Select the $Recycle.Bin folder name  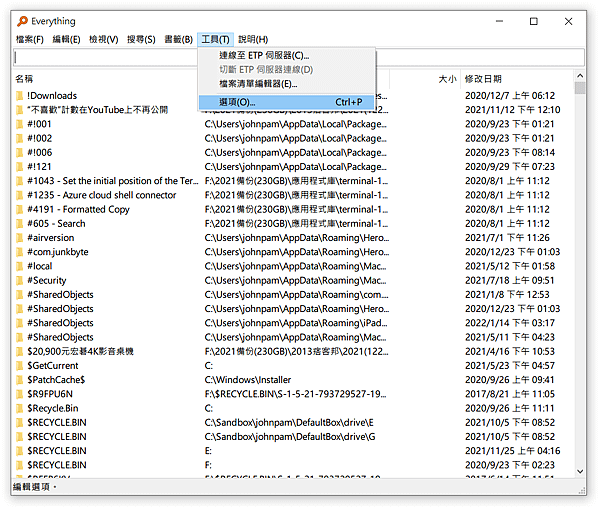pyautogui.click(x=53, y=408)
